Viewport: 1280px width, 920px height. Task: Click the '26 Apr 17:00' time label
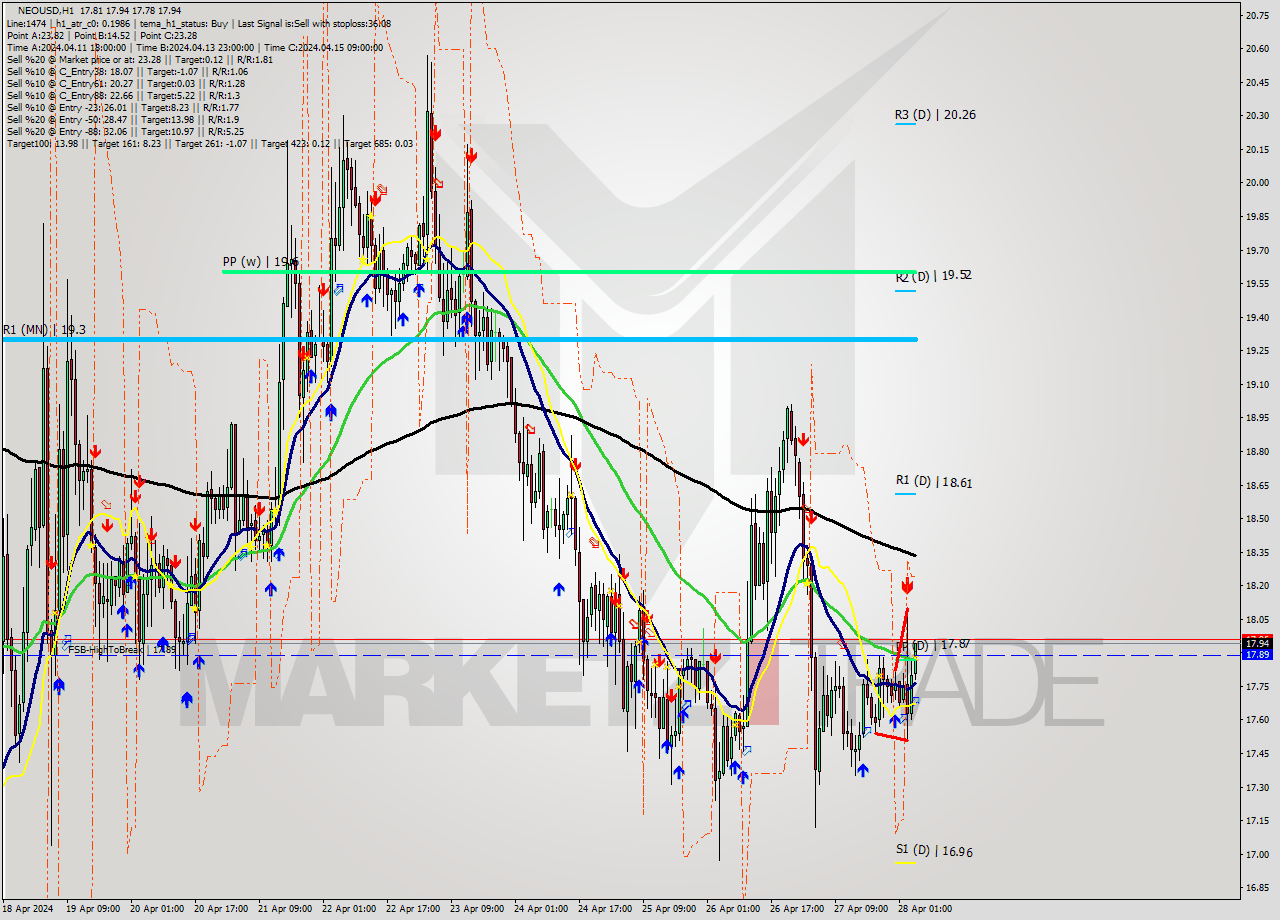[796, 909]
